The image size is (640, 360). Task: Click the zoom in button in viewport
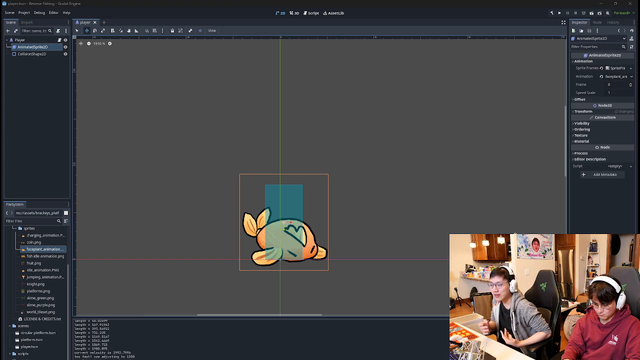tap(109, 43)
